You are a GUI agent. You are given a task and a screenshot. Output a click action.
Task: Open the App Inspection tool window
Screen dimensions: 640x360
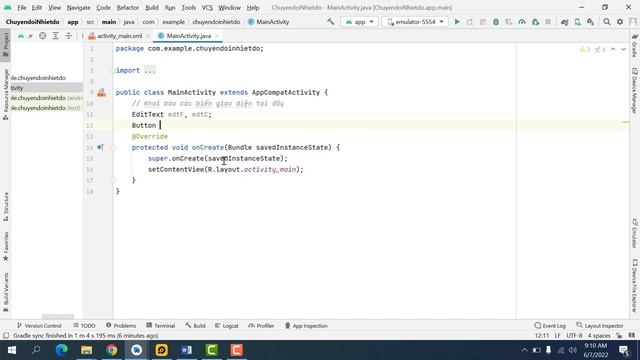[x=306, y=326]
